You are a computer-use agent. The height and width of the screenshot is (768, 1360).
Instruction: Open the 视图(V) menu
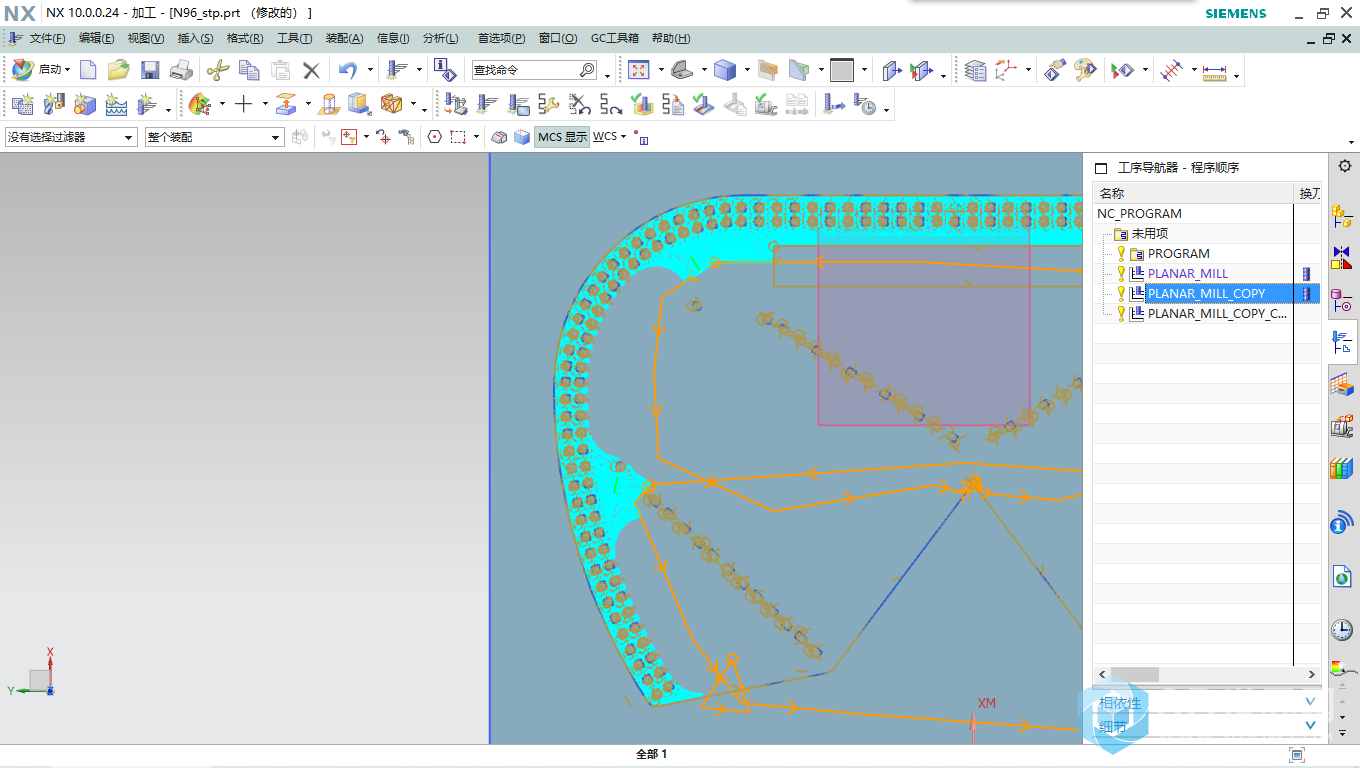[146, 38]
